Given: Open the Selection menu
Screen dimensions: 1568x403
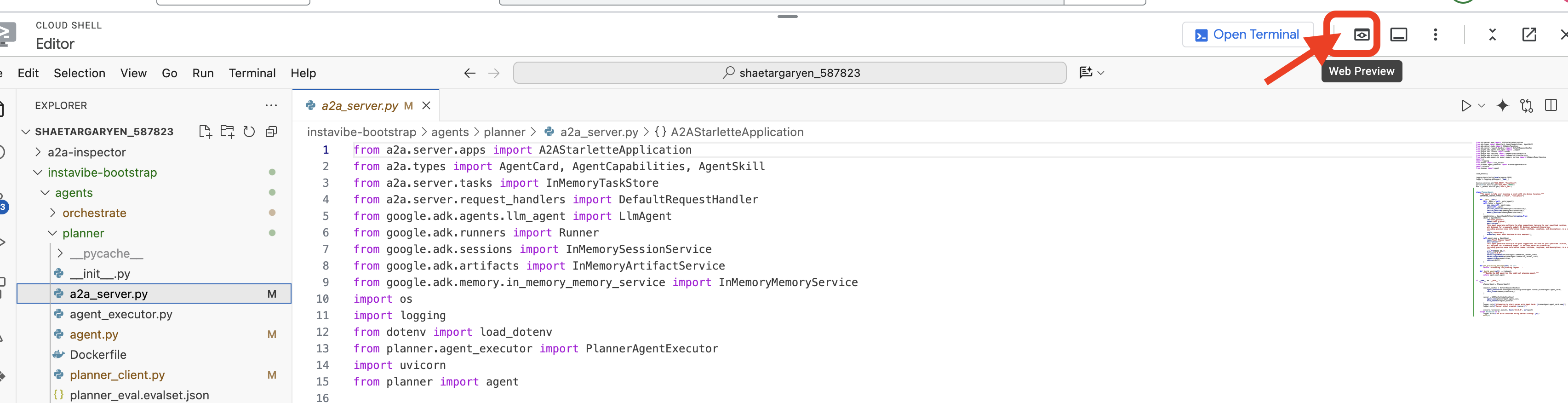Looking at the screenshot, I should [x=79, y=73].
